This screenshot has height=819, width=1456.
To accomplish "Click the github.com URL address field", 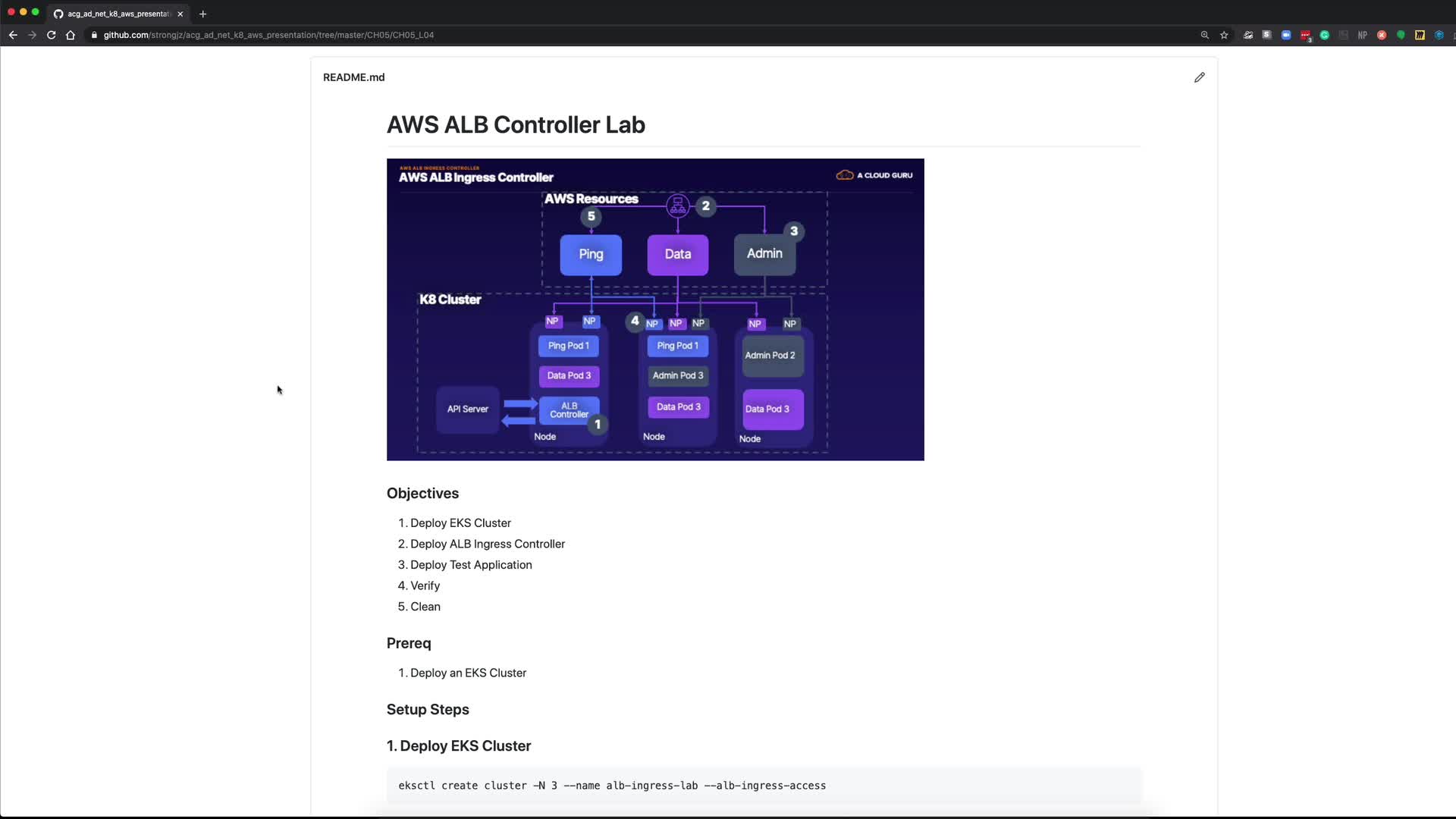I will coord(268,35).
